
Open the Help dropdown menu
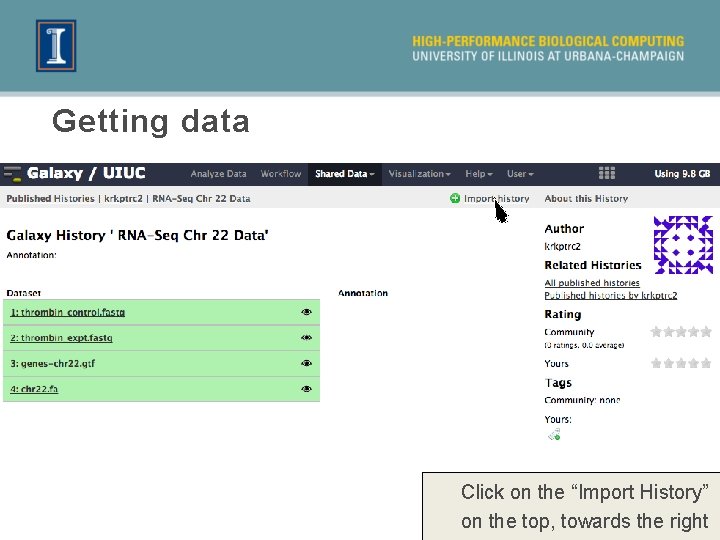(479, 174)
